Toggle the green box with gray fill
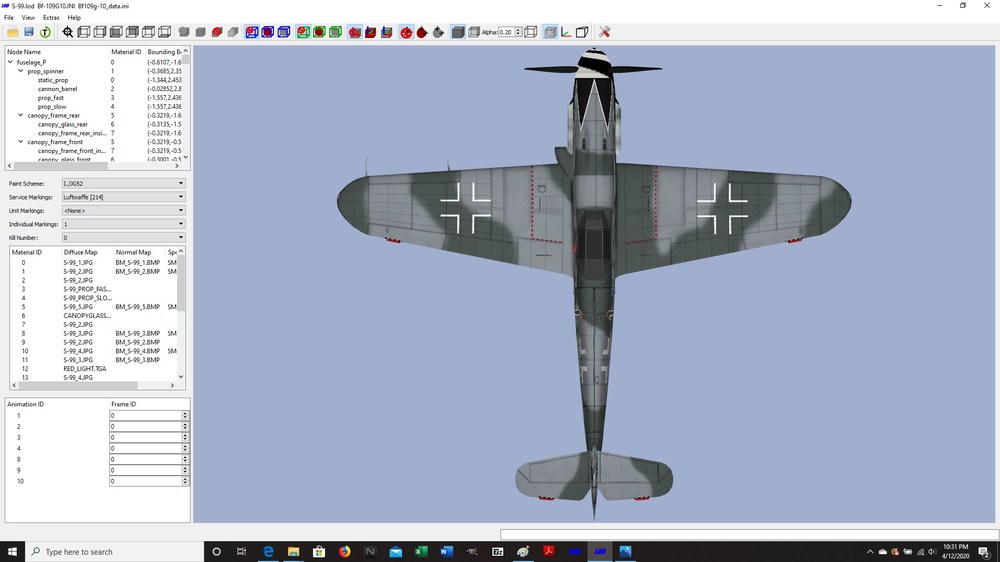Image resolution: width=1000 pixels, height=562 pixels. click(x=335, y=32)
